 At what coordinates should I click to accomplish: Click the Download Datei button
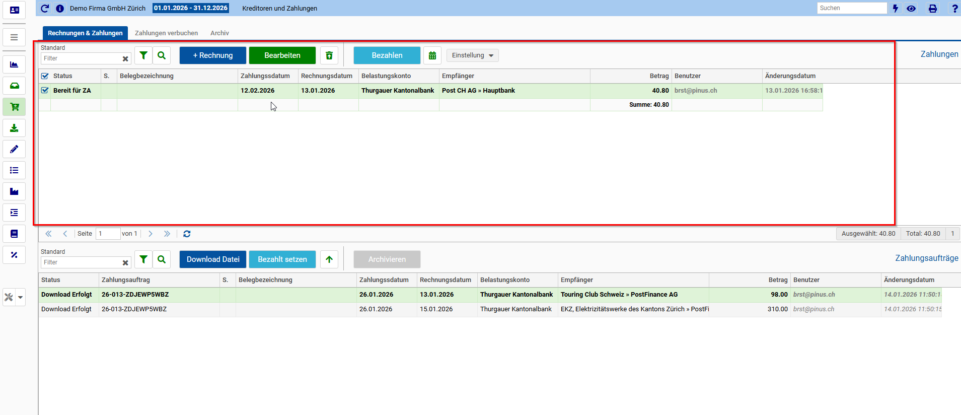tap(213, 259)
